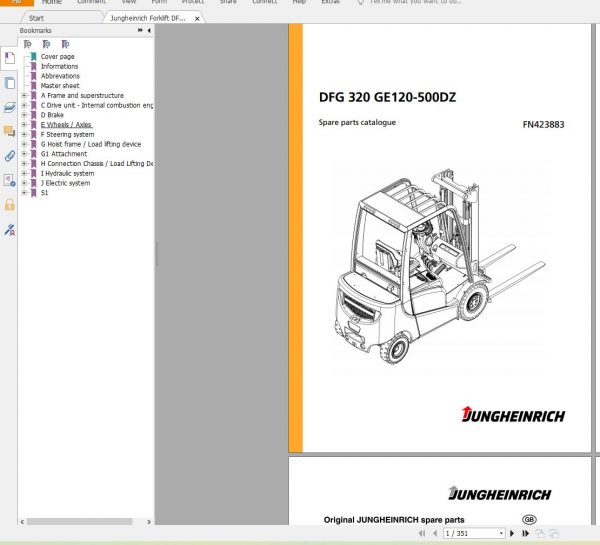The width and height of the screenshot is (600, 545).
Task: Open the Comments panel icon in sidebar
Action: tap(10, 131)
